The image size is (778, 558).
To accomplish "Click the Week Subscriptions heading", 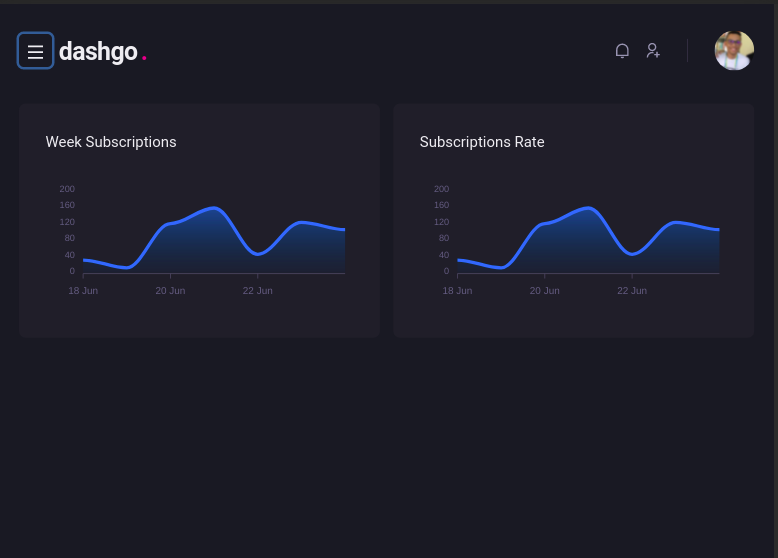I will click(x=111, y=142).
